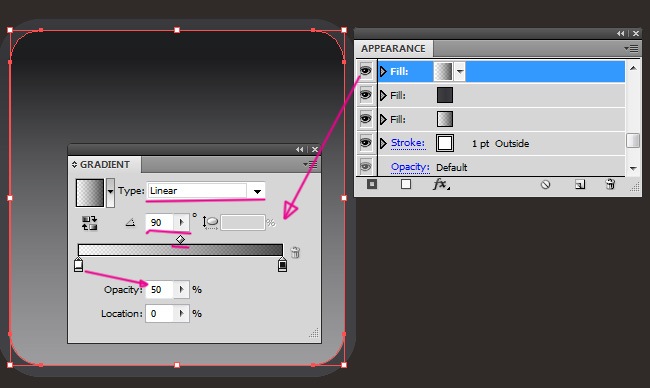Click Reverse Gradient icon in Gradient panel

point(90,223)
